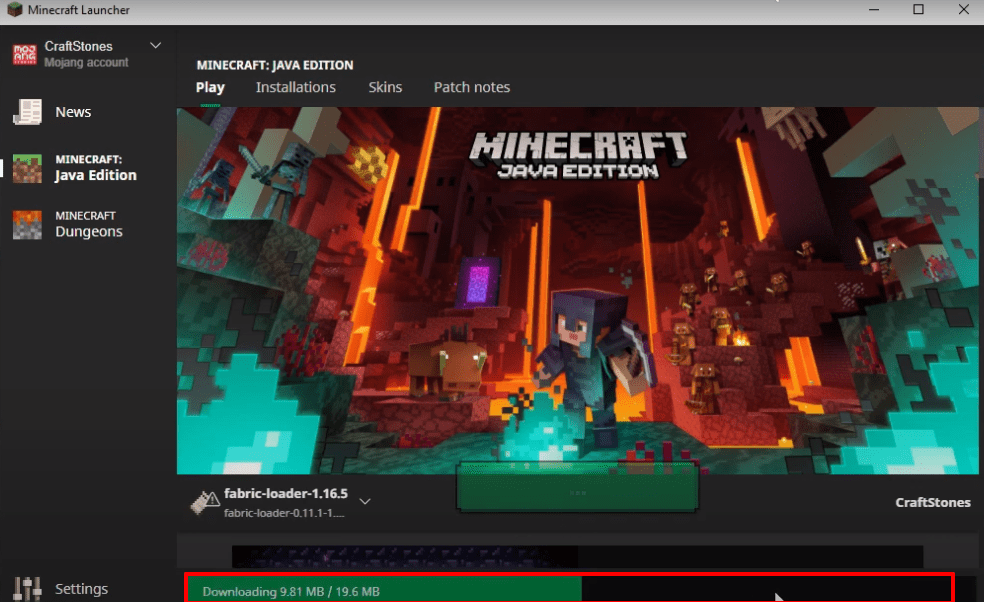Select Minecraft Dungeons in the sidebar
Viewport: 984px width, 602px height.
[x=88, y=225]
